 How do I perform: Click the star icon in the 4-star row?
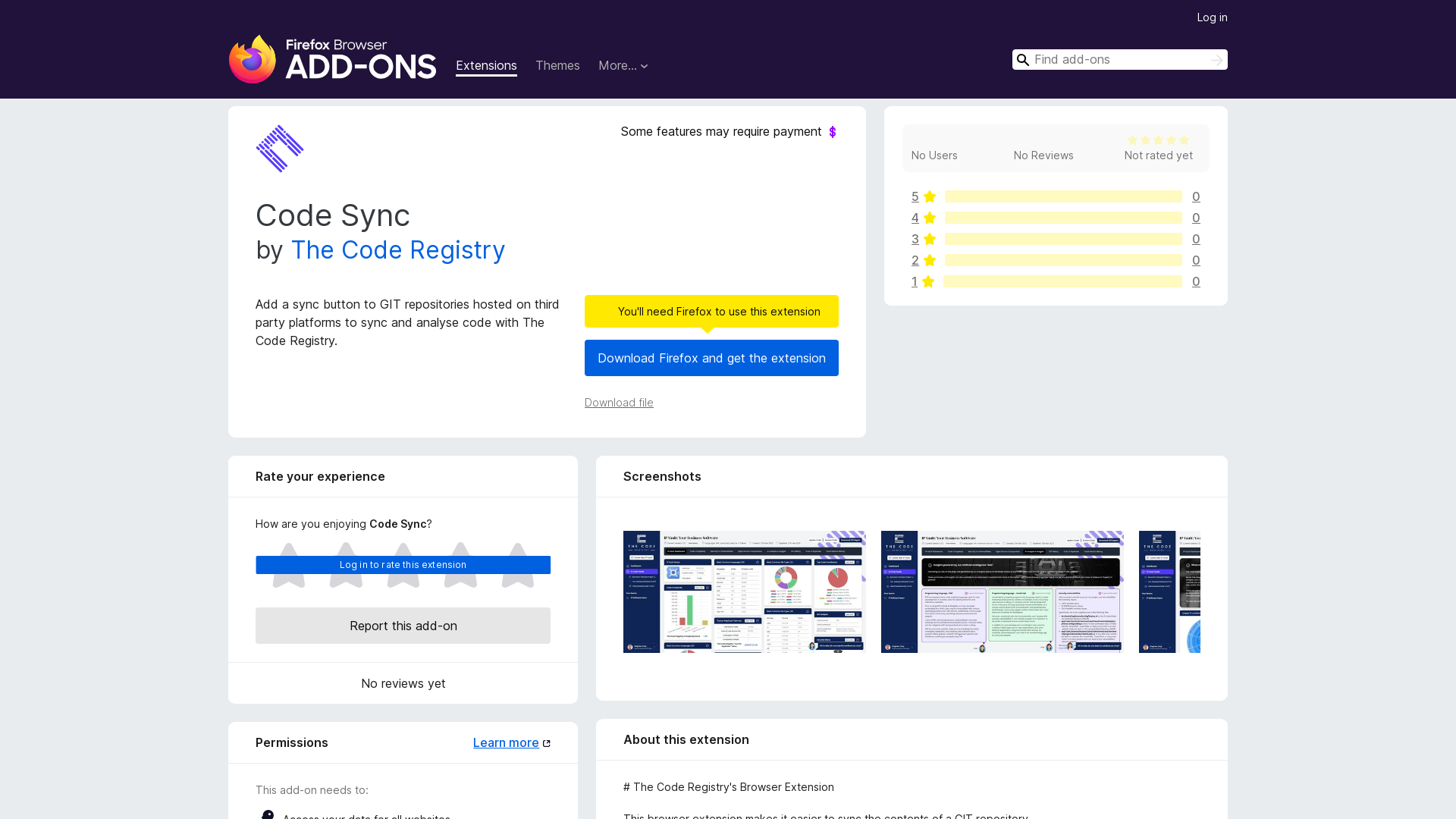pos(930,218)
